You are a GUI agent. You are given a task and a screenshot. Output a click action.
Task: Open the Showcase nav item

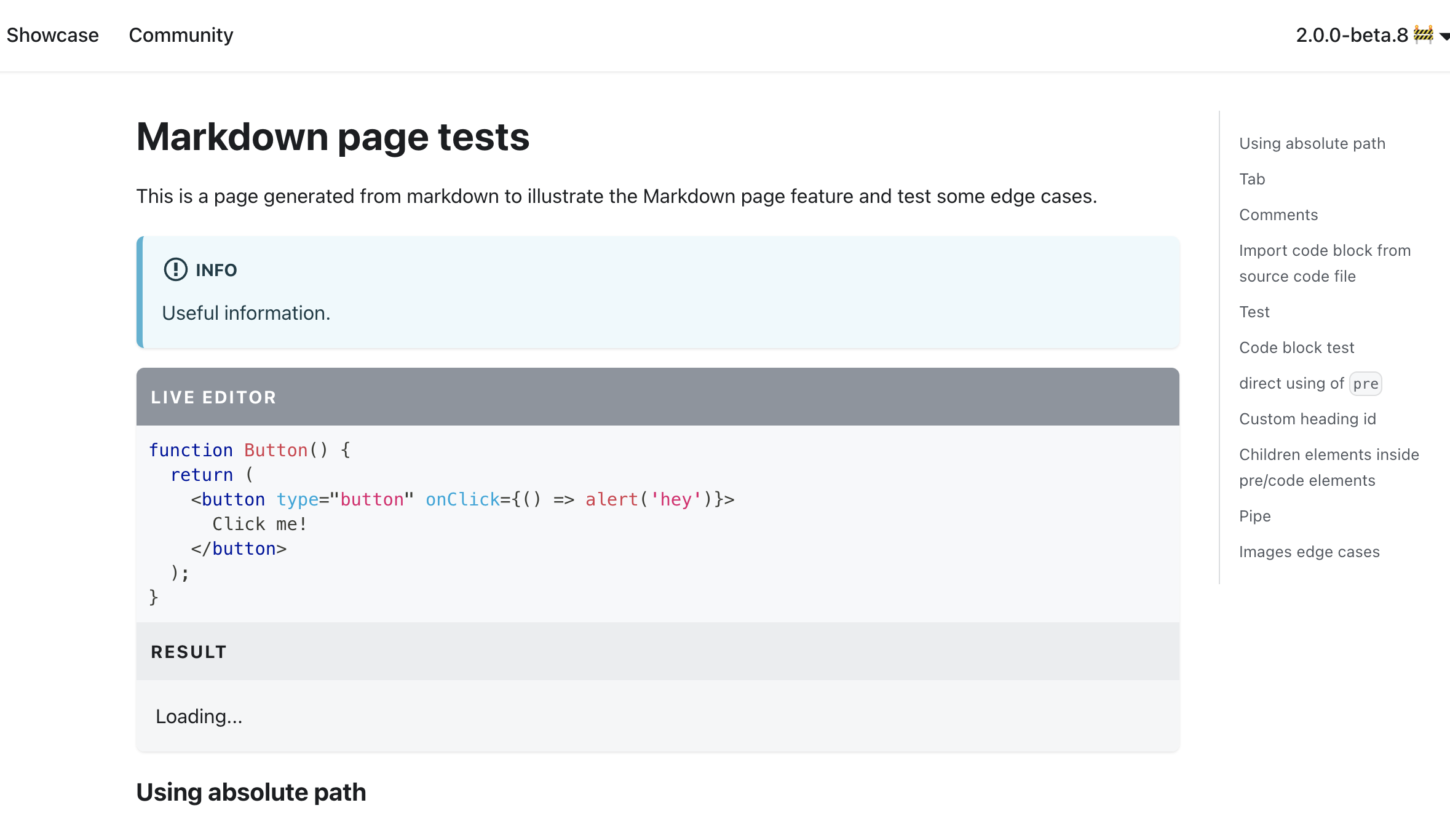coord(52,35)
